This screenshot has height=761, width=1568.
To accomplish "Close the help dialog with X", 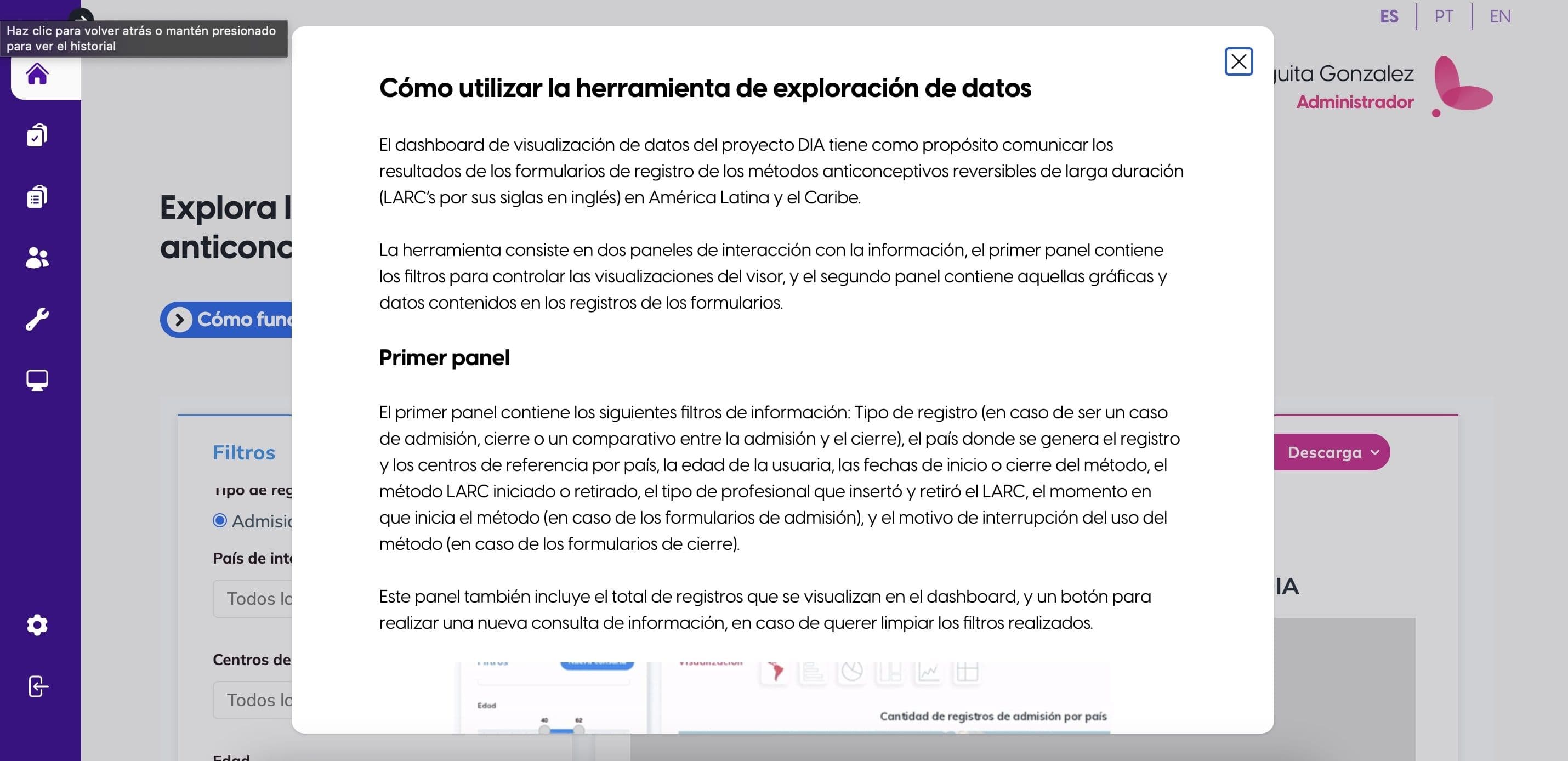I will click(x=1238, y=61).
